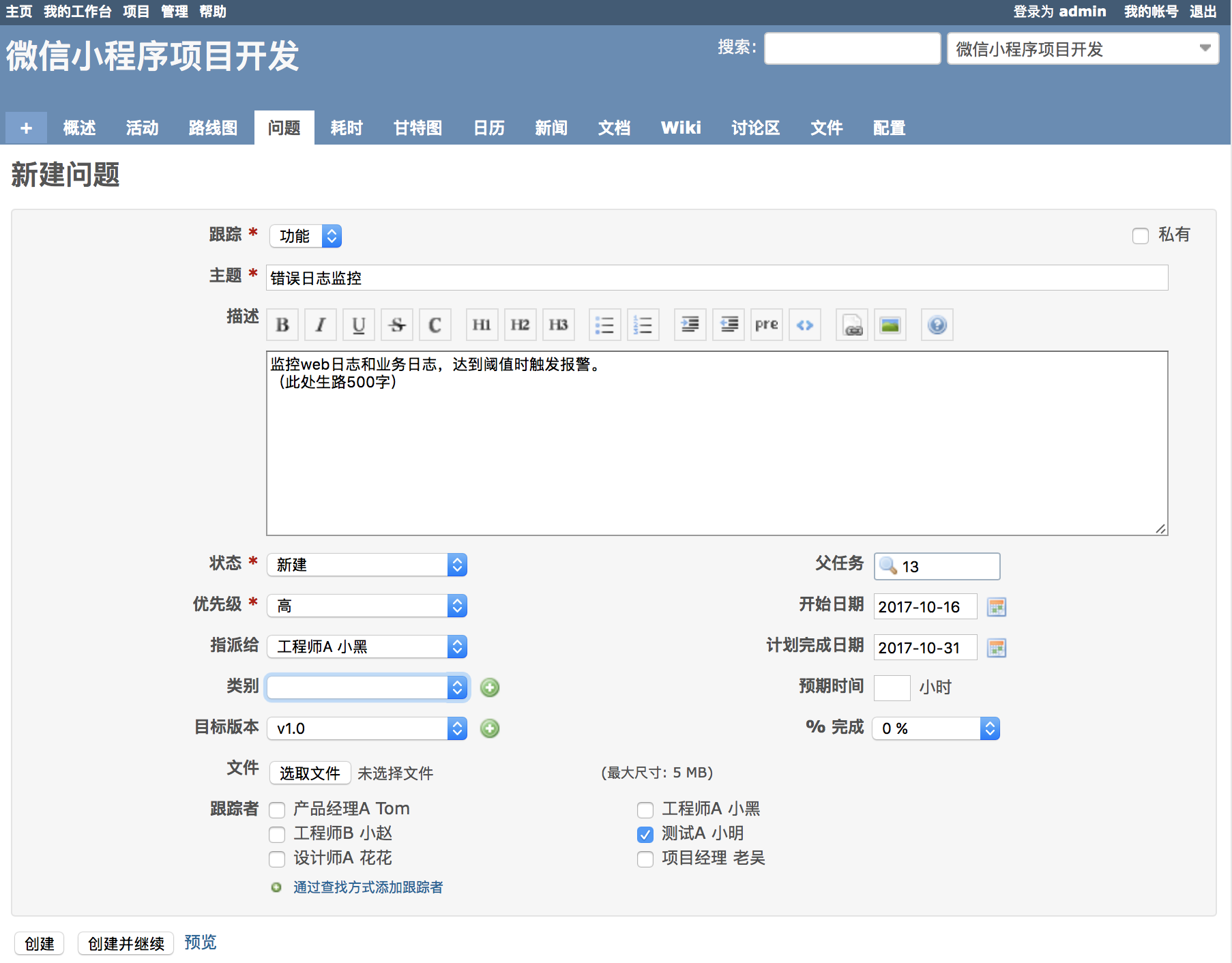Screen dimensions: 1232x963
Task: Insert an image via toolbar icon
Action: coord(890,325)
